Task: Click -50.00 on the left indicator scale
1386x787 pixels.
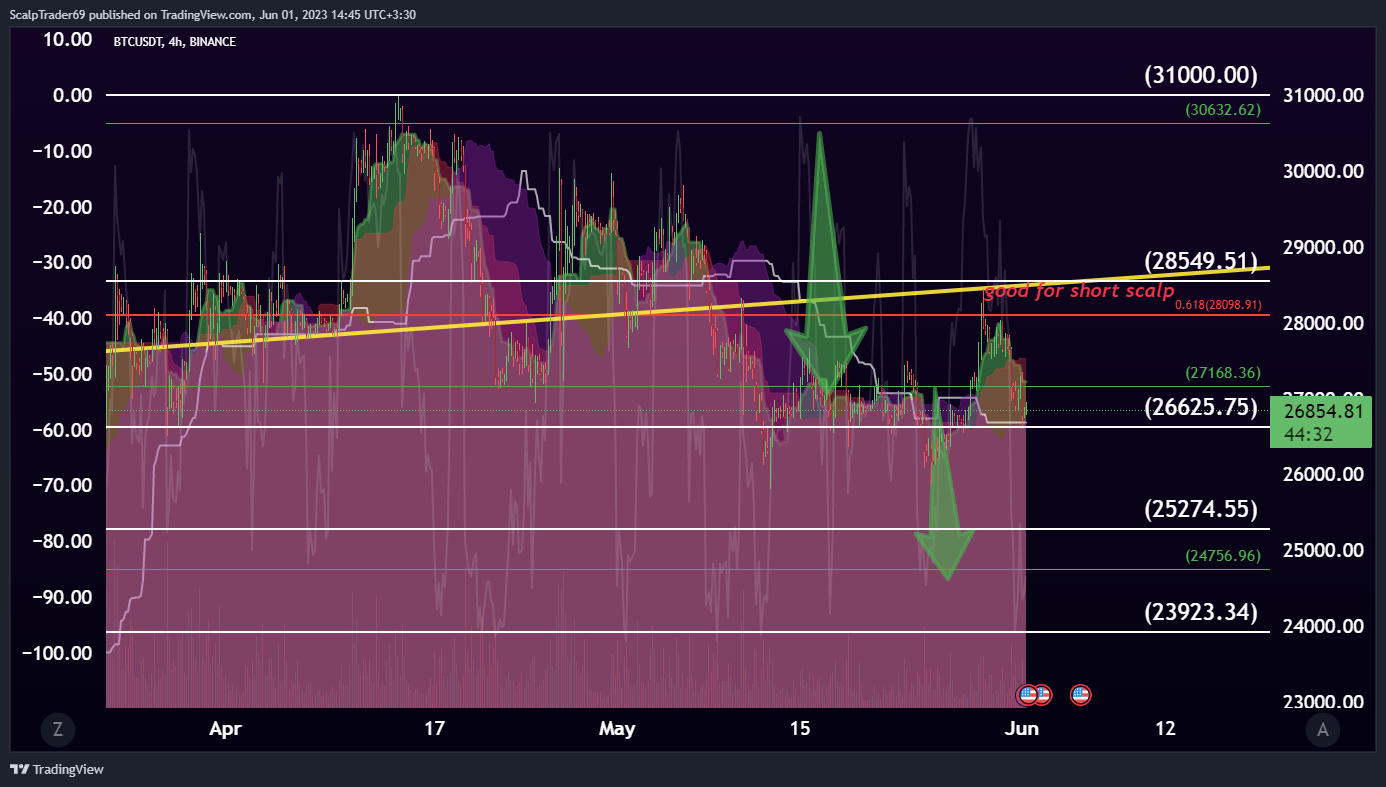Action: pos(63,374)
